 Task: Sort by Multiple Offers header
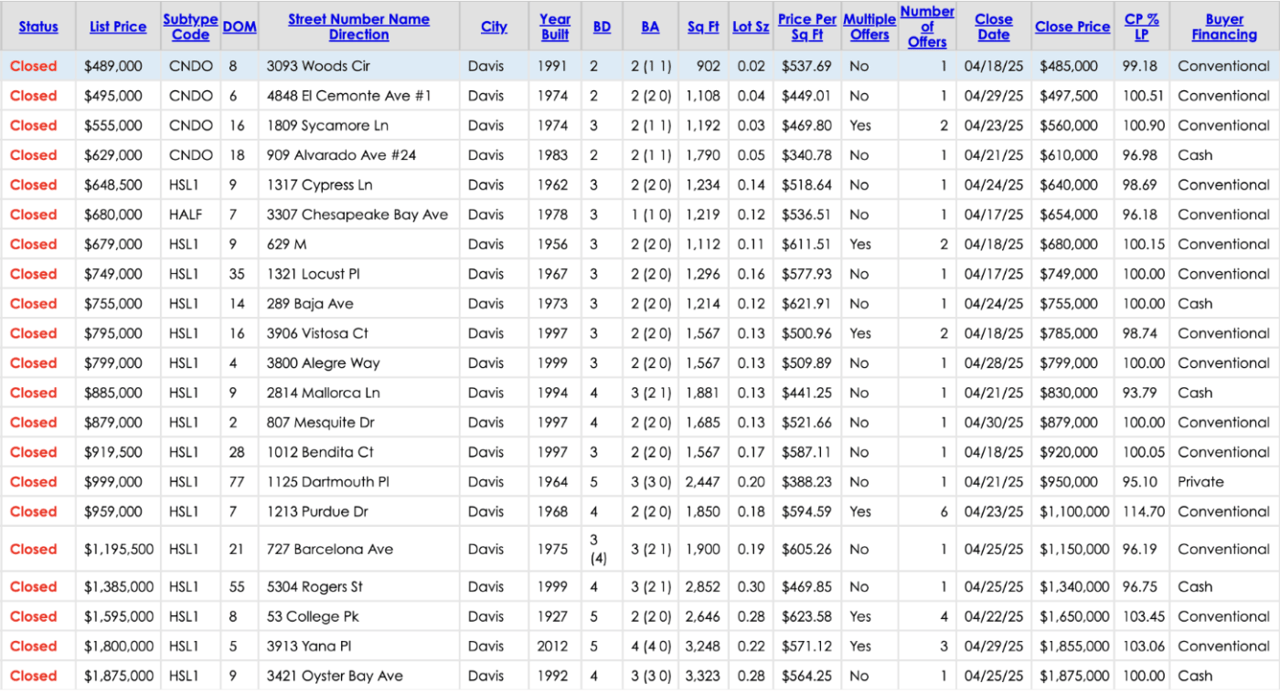click(x=869, y=27)
